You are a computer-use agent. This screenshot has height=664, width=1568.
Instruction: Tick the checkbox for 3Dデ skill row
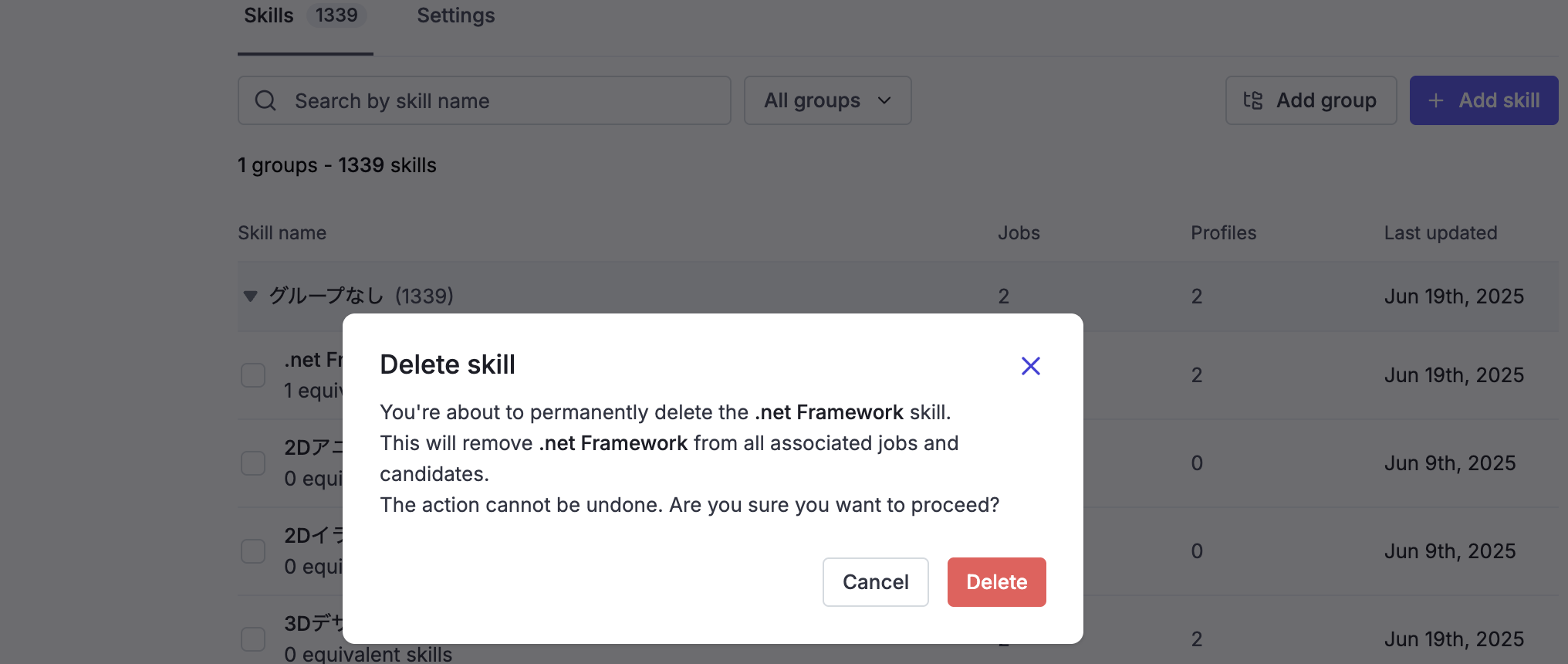[253, 639]
